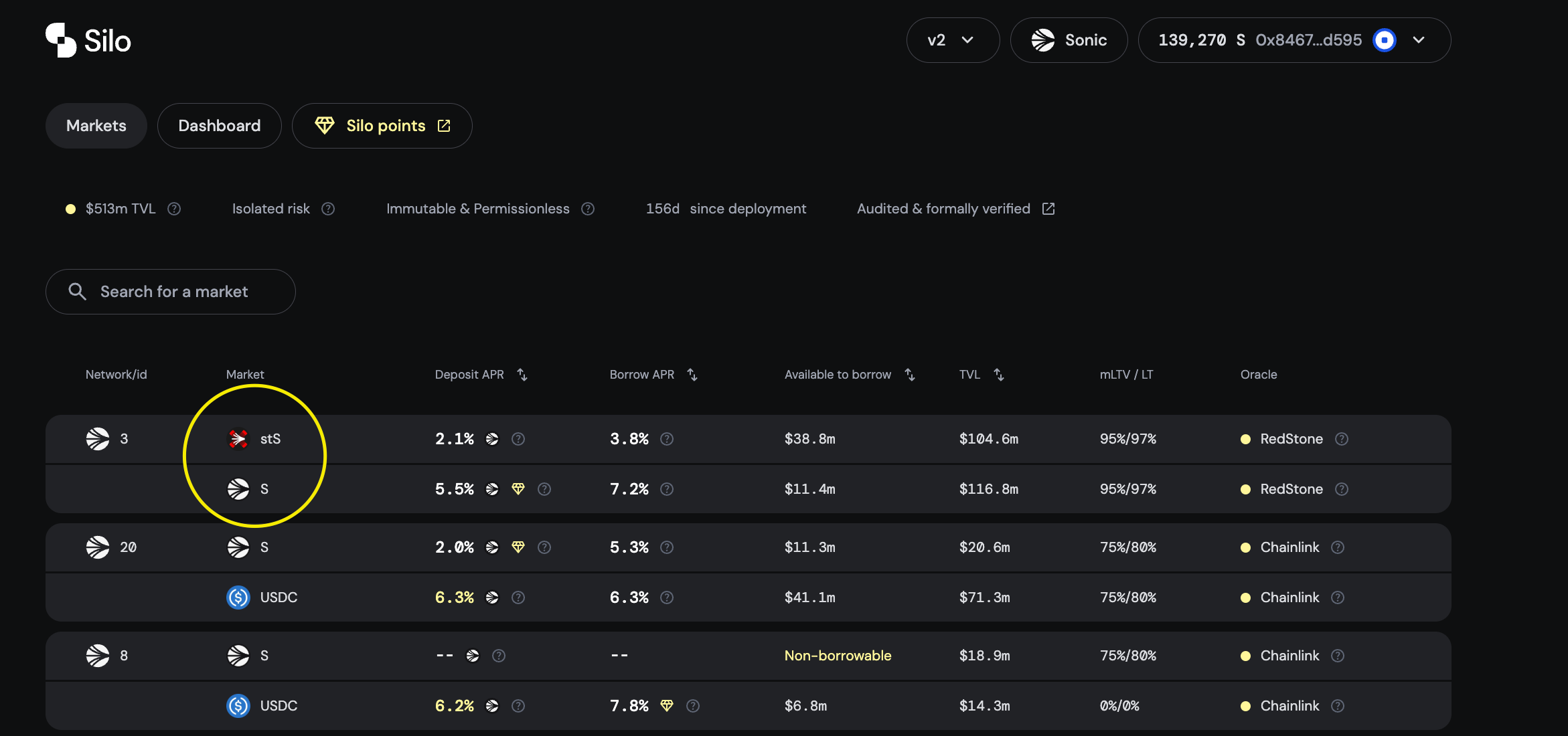The image size is (1568, 736).
Task: Click USDC token icon in market 20
Action: coord(238,597)
